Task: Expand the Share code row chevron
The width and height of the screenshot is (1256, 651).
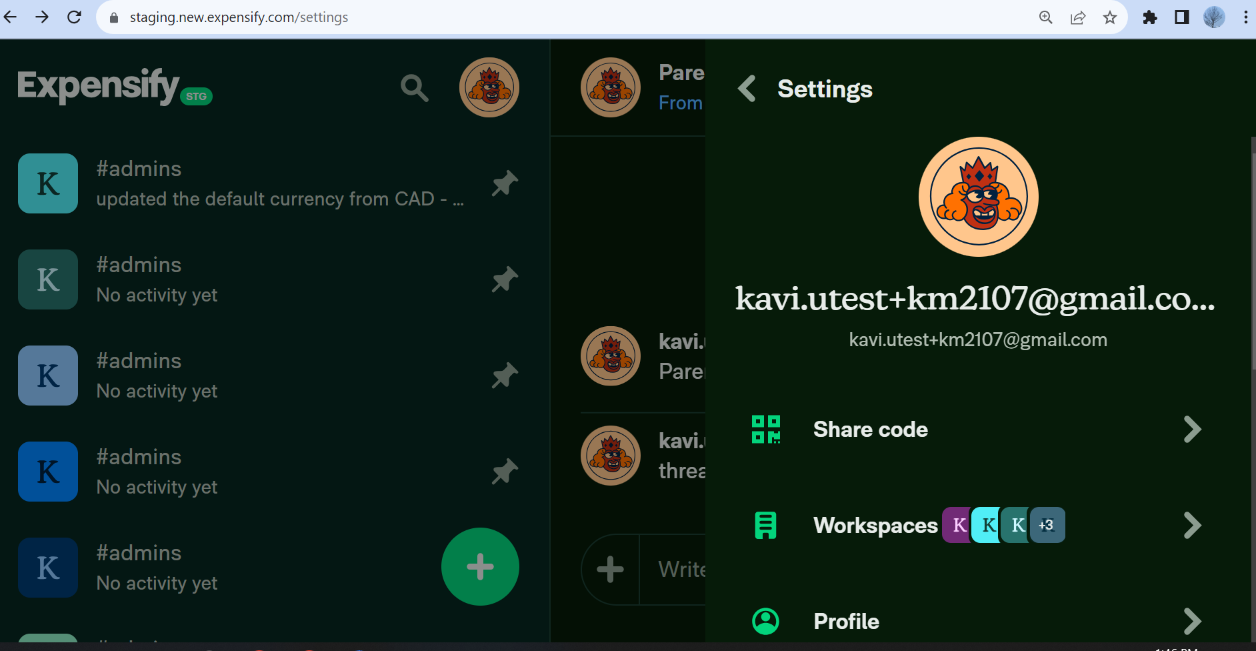Action: tap(1192, 429)
